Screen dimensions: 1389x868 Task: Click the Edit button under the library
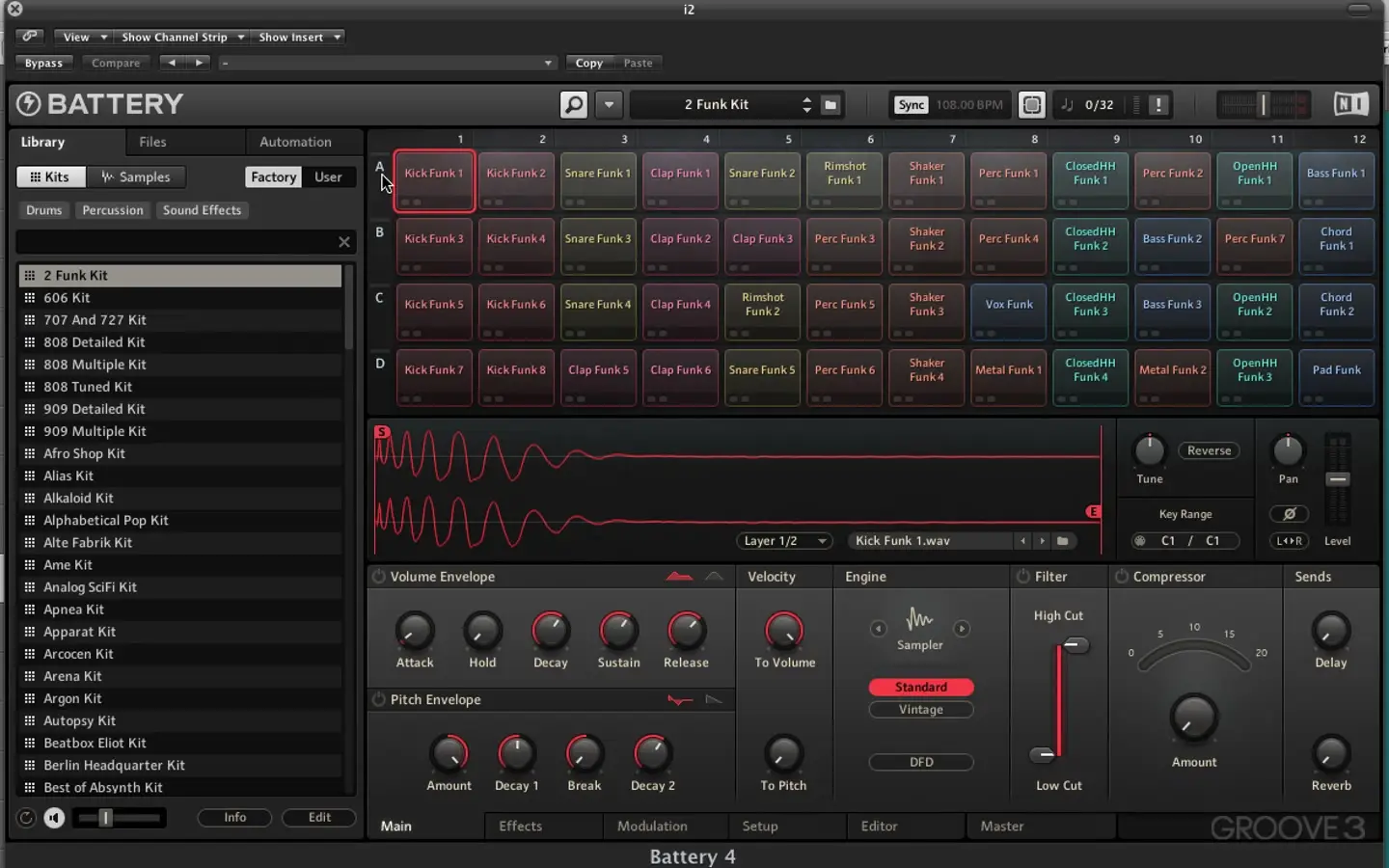319,818
